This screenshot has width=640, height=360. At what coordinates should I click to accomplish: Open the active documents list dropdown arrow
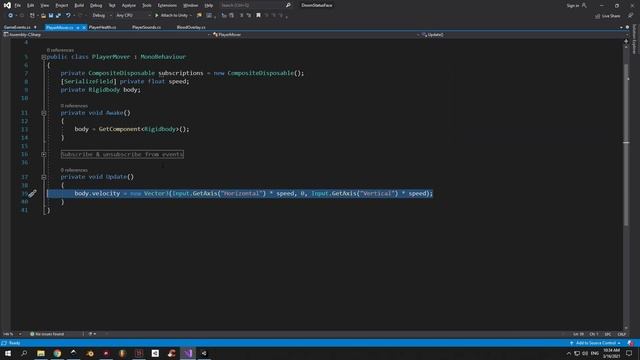click(x=621, y=27)
